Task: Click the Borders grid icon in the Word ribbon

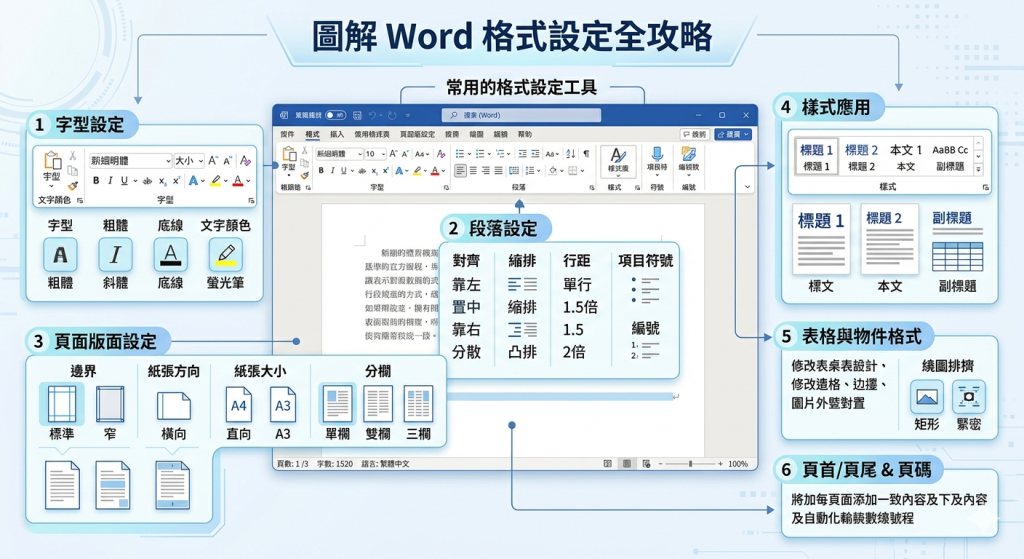Action: 573,170
